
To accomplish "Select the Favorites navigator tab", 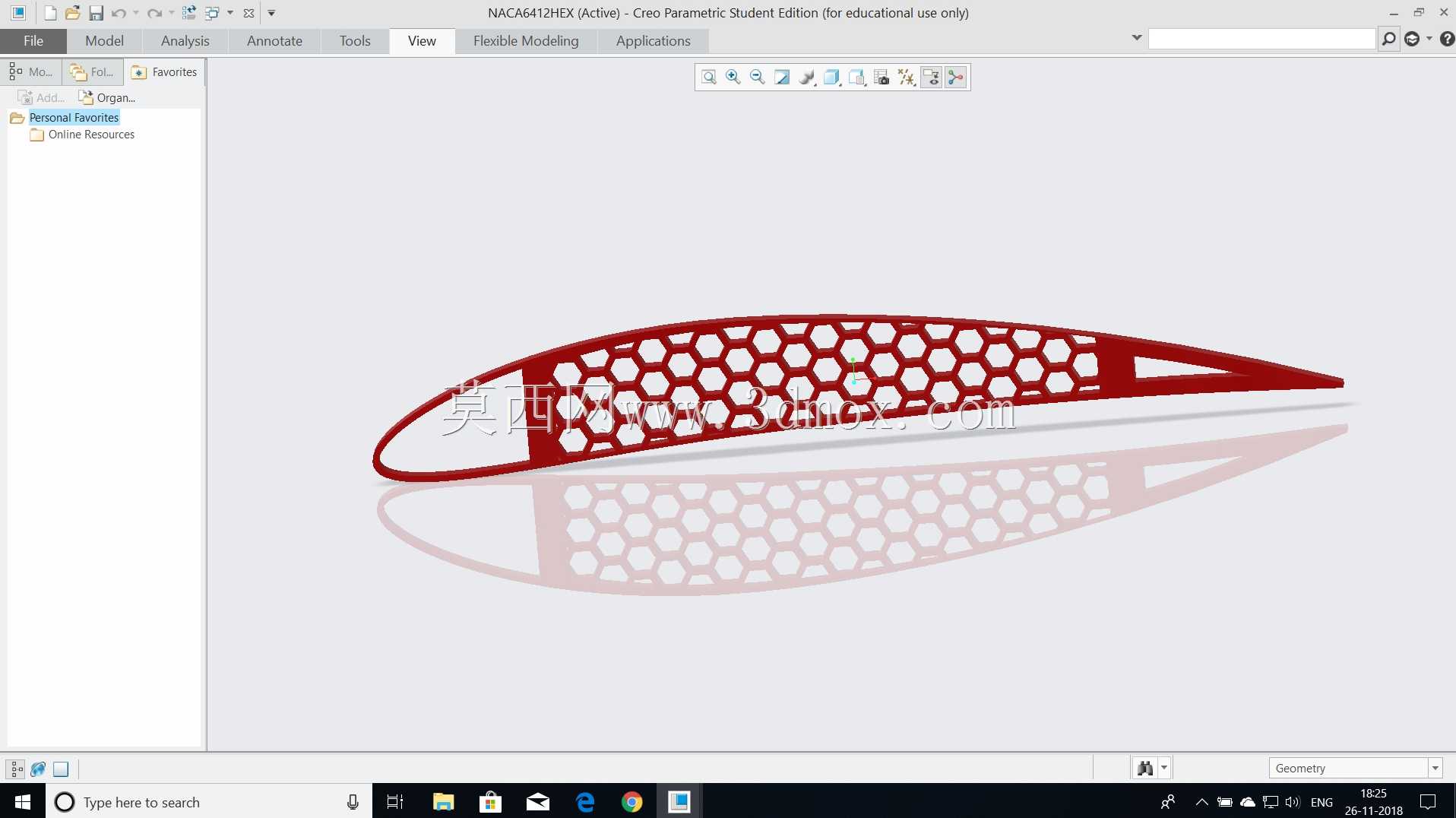I will coord(164,72).
